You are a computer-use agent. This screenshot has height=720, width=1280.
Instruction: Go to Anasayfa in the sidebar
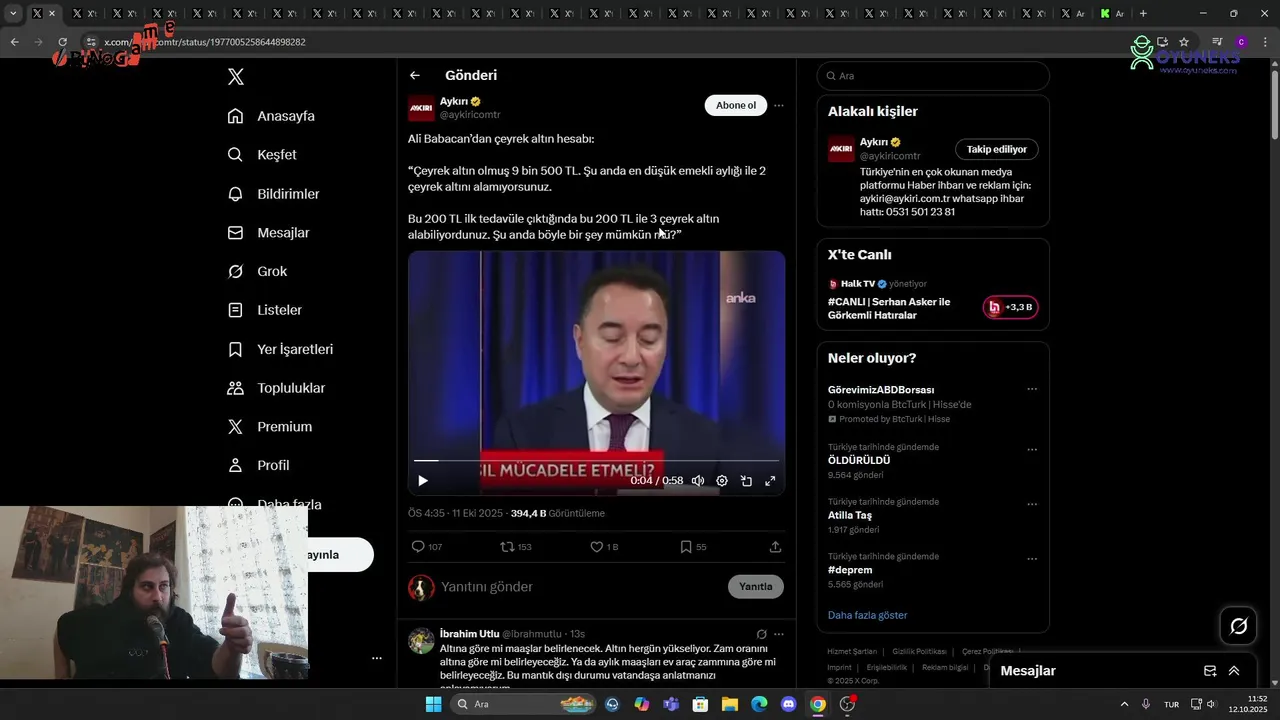271,116
